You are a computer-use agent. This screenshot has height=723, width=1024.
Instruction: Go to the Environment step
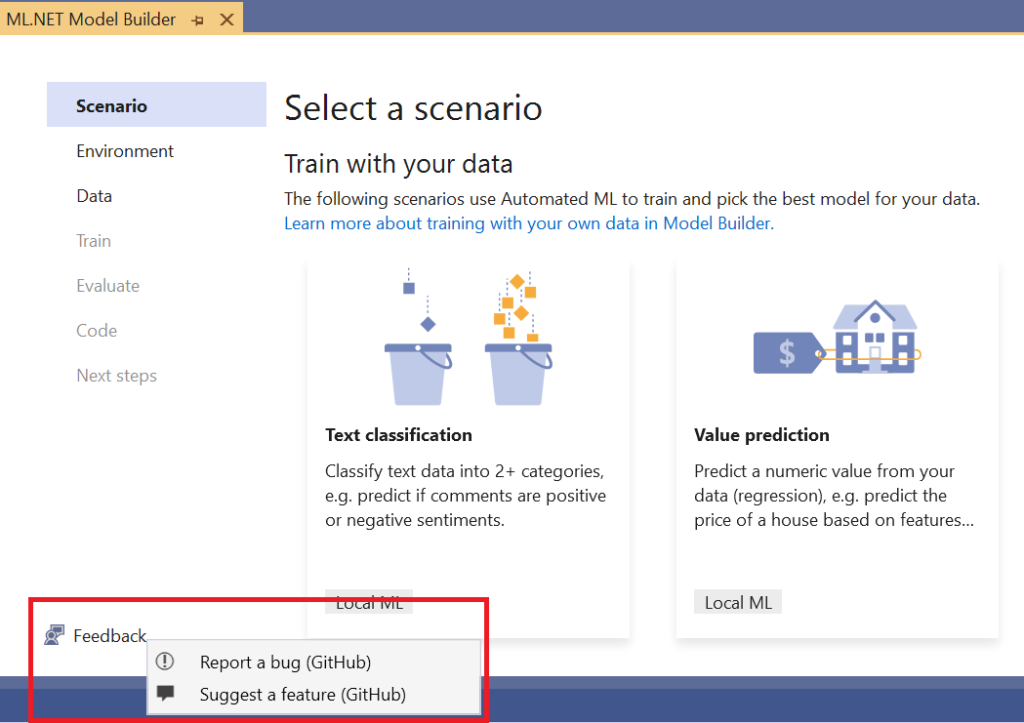click(x=125, y=151)
